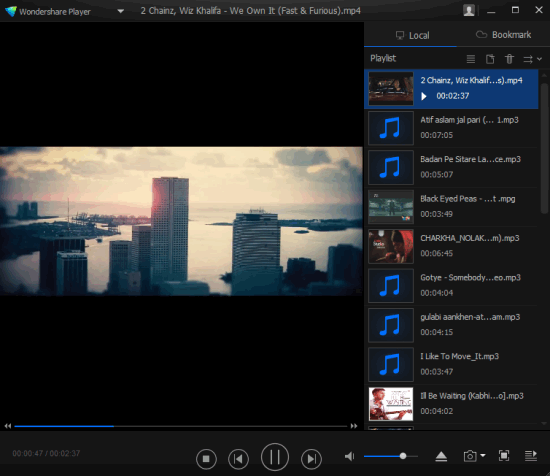The width and height of the screenshot is (550, 476).
Task: Select Gotye - Somebody track
Action: (451, 286)
